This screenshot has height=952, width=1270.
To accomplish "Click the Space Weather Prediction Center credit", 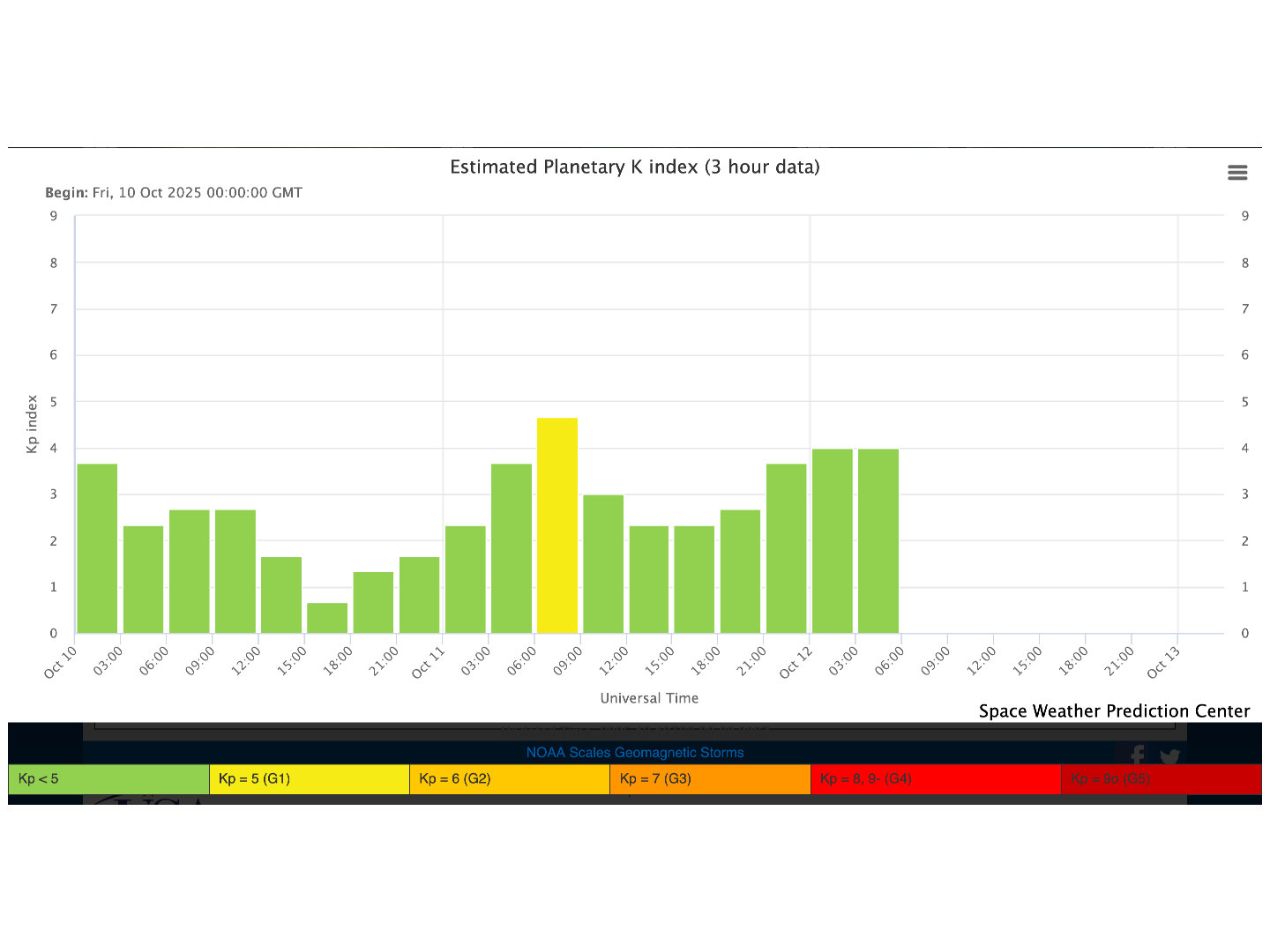I will click(x=1114, y=711).
